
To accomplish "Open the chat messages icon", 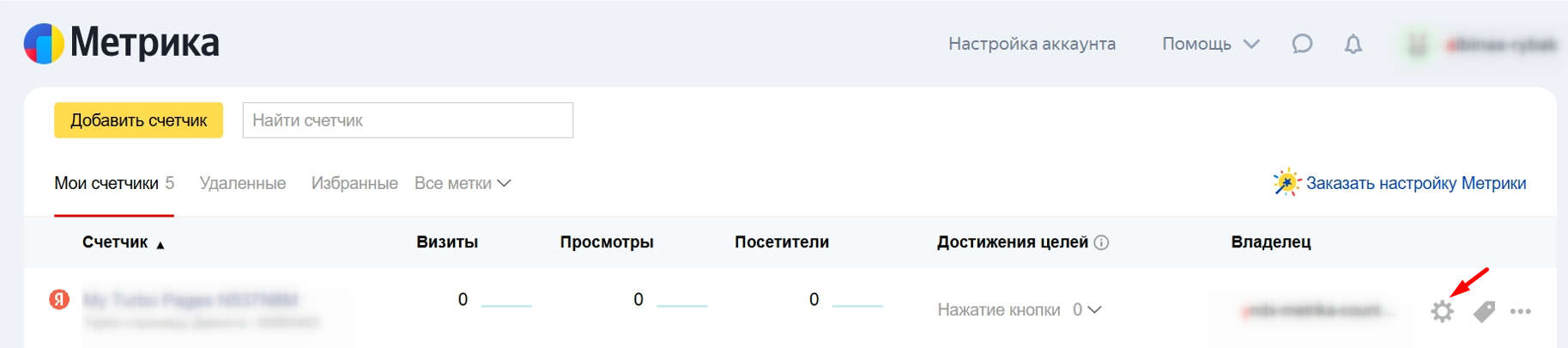I will [1302, 44].
